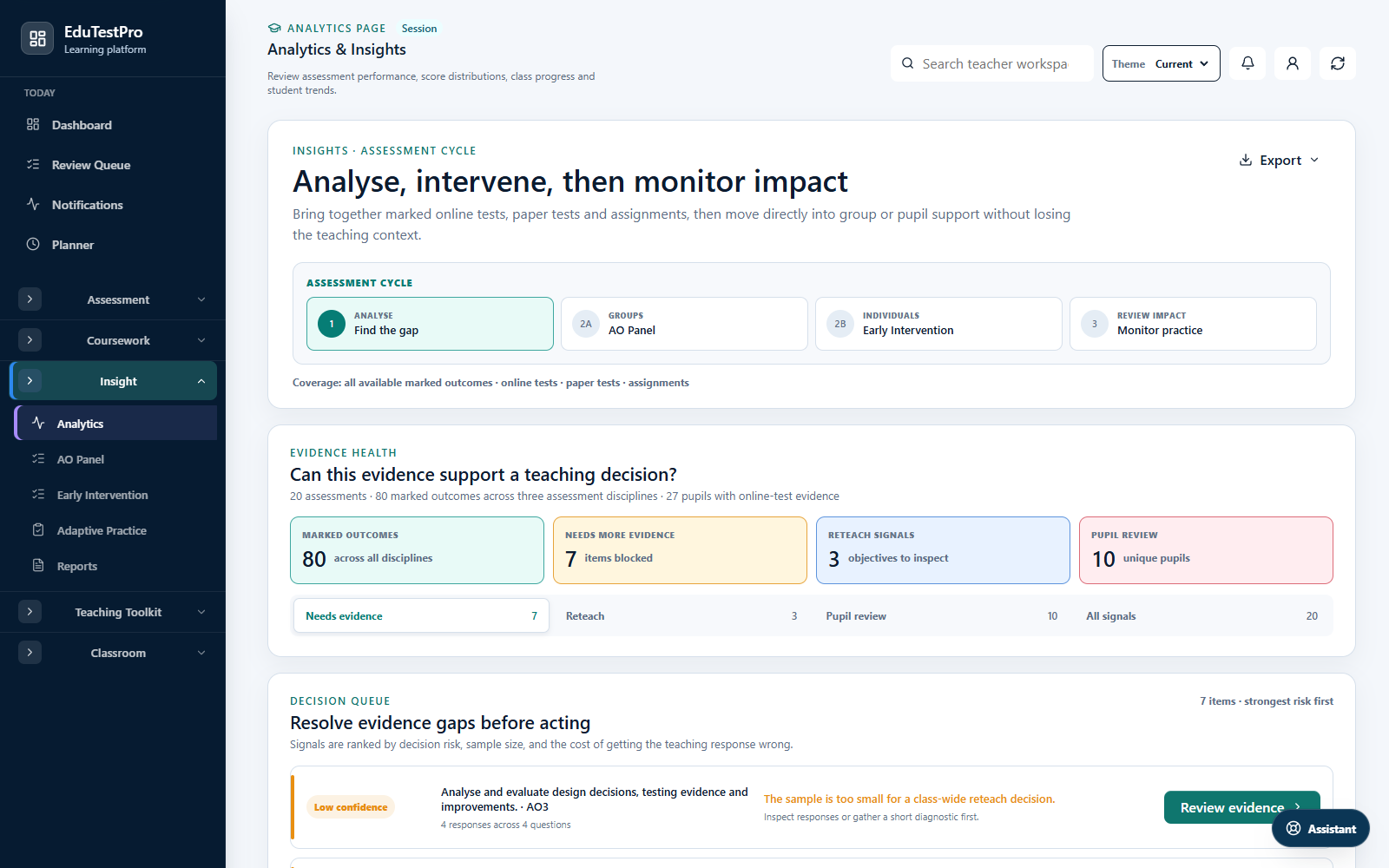Click the Pupil Review 10 card
Viewport: 1389px width, 868px height.
[x=1206, y=550]
